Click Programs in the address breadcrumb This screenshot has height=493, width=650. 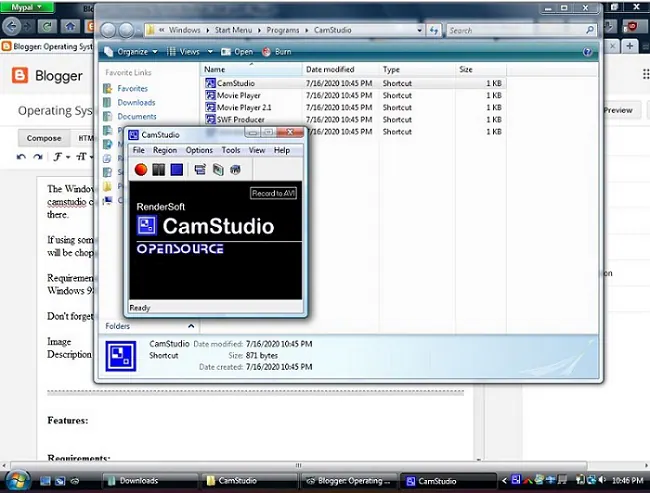tap(283, 30)
